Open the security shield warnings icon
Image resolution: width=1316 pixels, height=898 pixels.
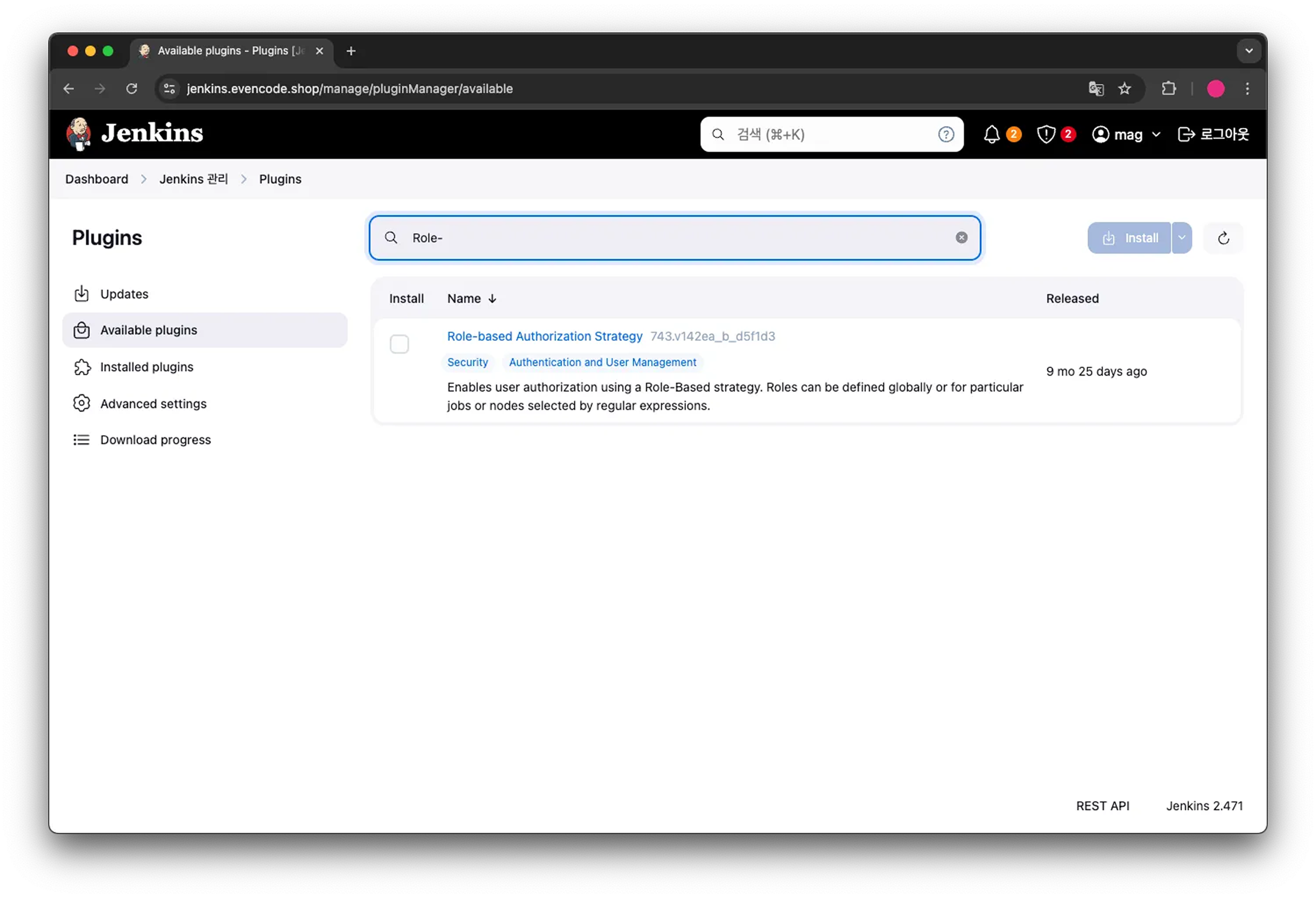click(1046, 134)
